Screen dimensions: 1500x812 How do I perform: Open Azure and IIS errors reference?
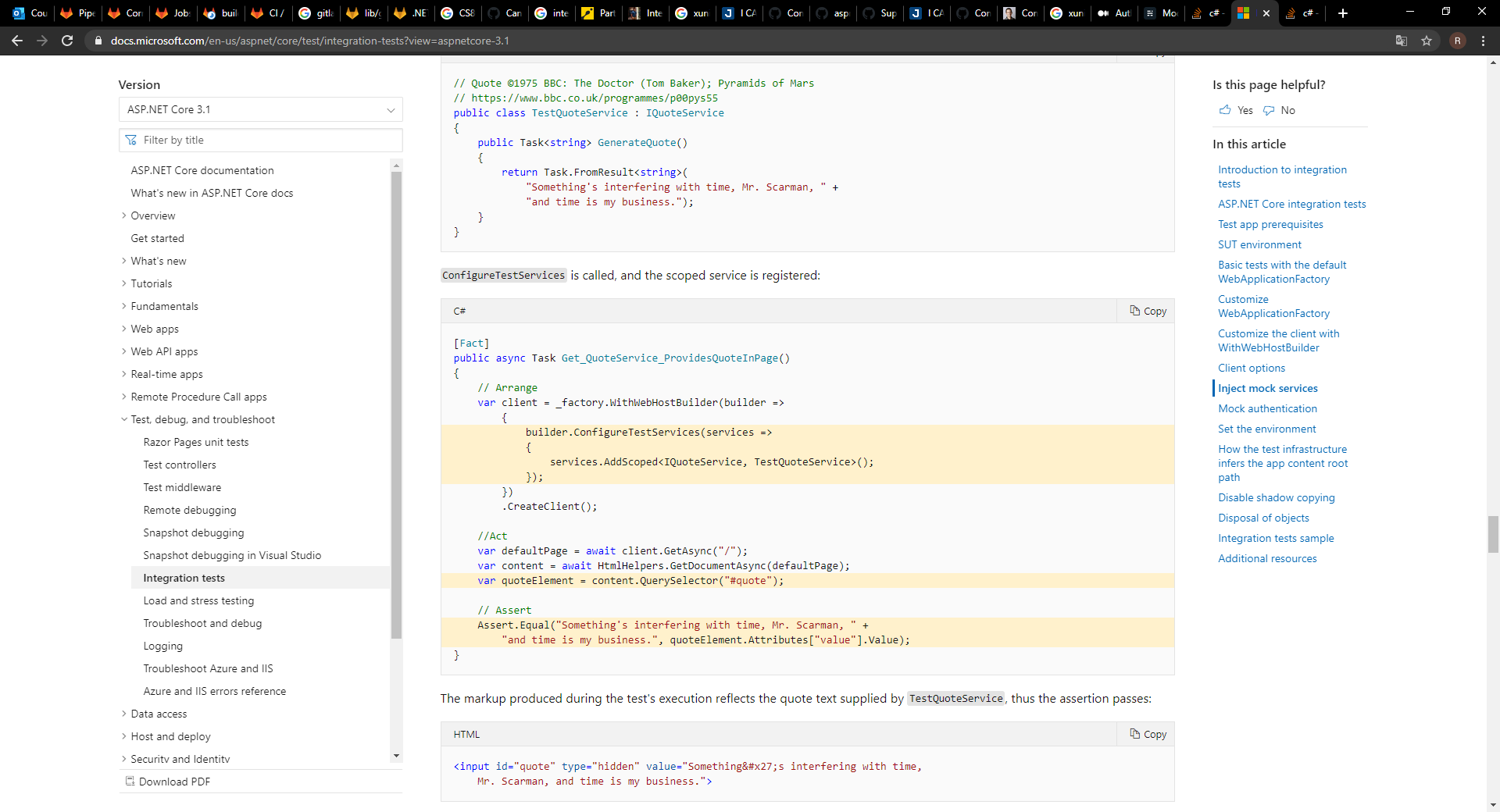tap(215, 691)
